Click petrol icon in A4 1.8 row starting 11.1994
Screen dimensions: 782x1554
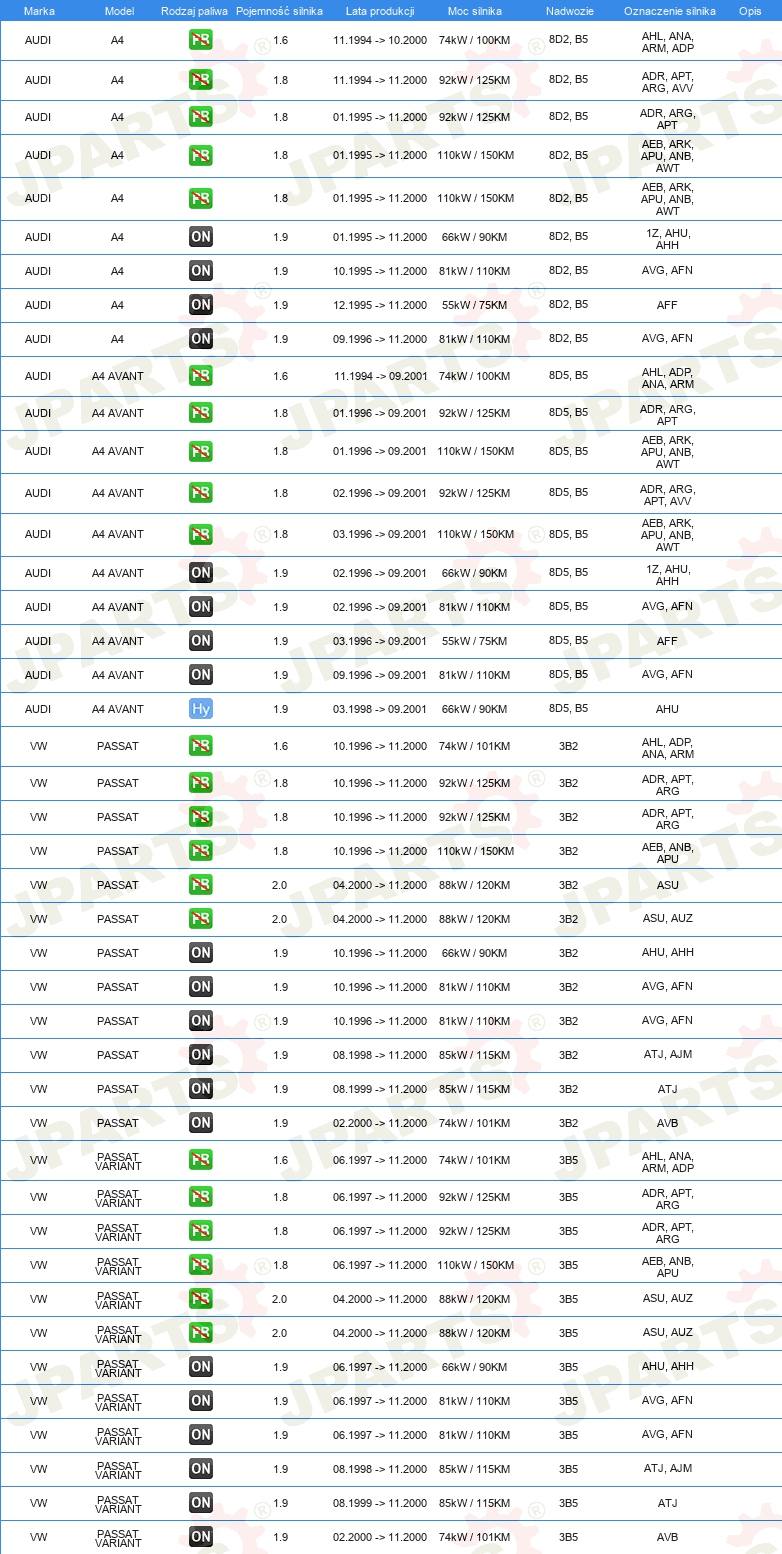(200, 79)
